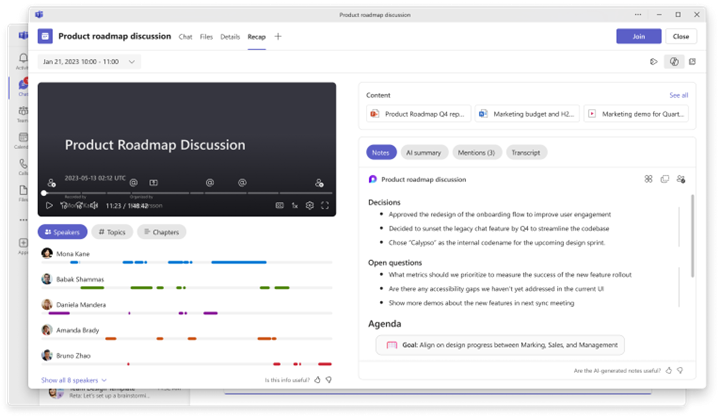Click the Close button next to Join
This screenshot has width=720, height=417.
[681, 36]
